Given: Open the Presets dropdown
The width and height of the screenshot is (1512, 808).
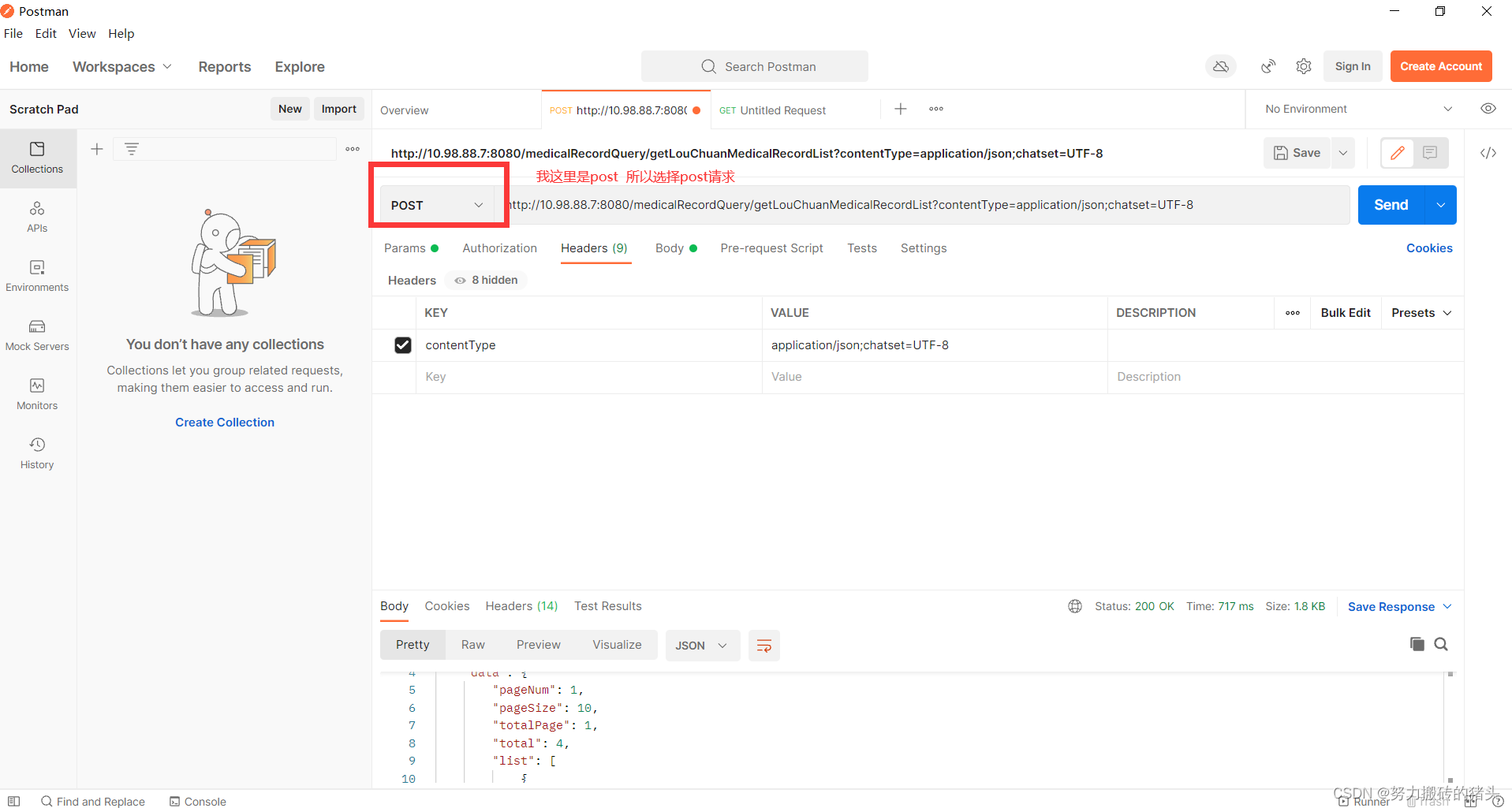Looking at the screenshot, I should [1421, 313].
